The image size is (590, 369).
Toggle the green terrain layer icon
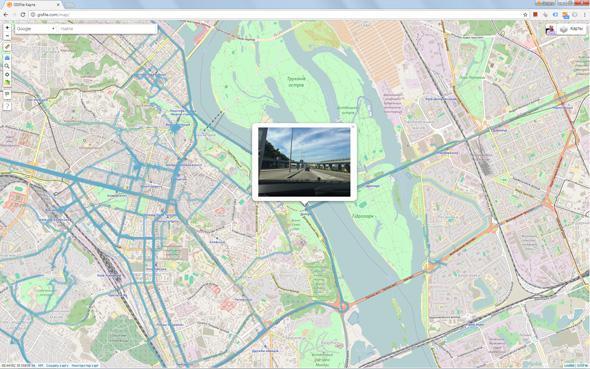(7, 83)
